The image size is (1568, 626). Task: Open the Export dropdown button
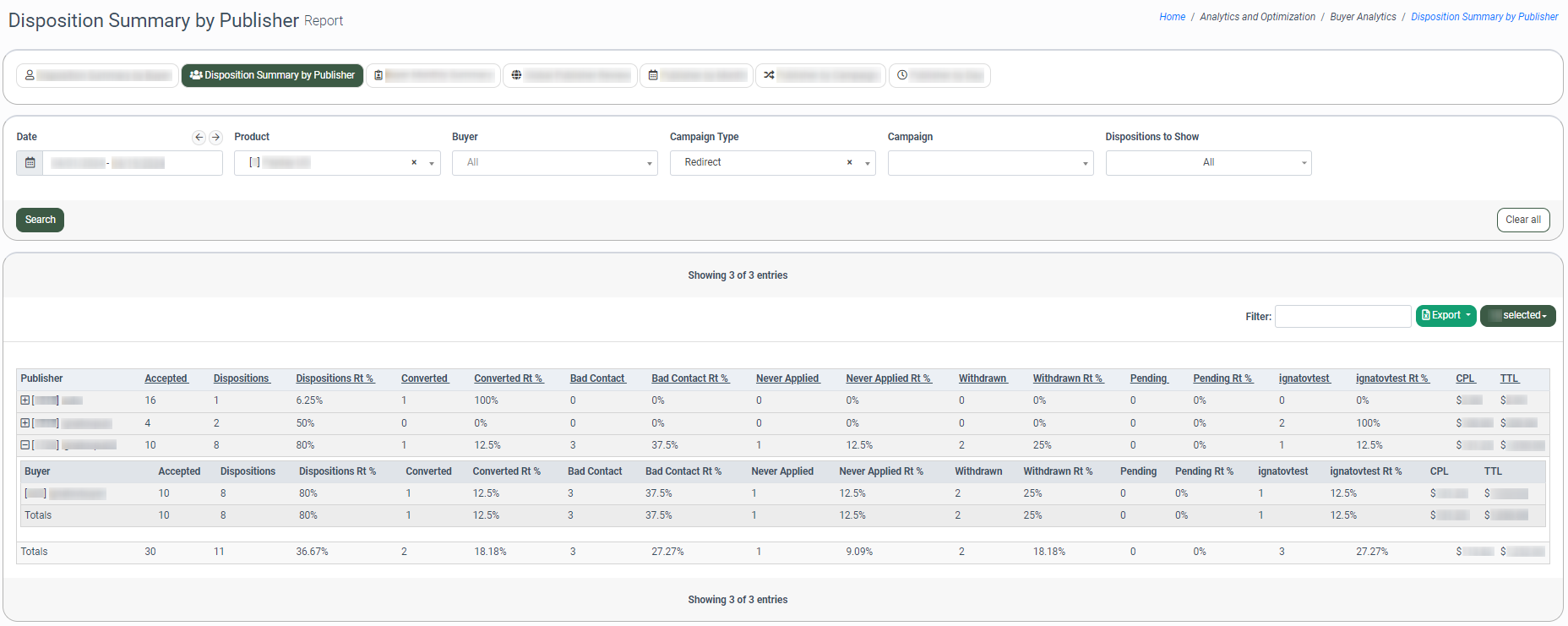[x=1445, y=316]
